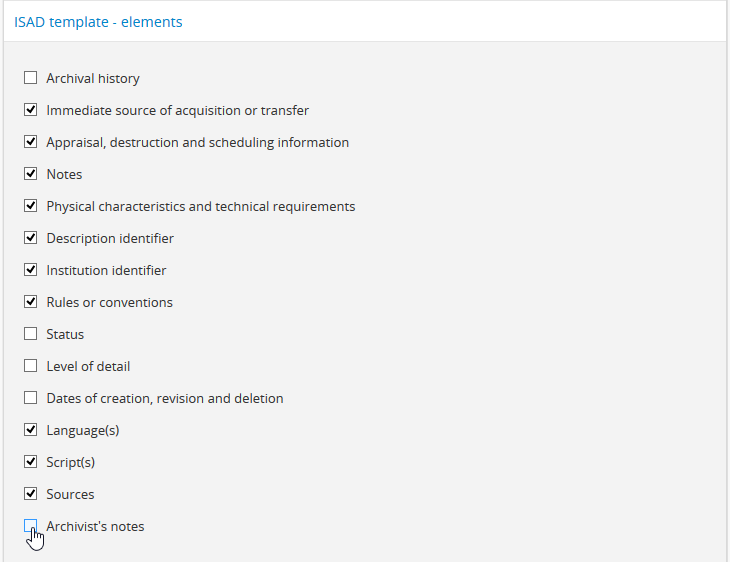Tick the Status checkbox
The width and height of the screenshot is (730, 562).
(x=31, y=334)
